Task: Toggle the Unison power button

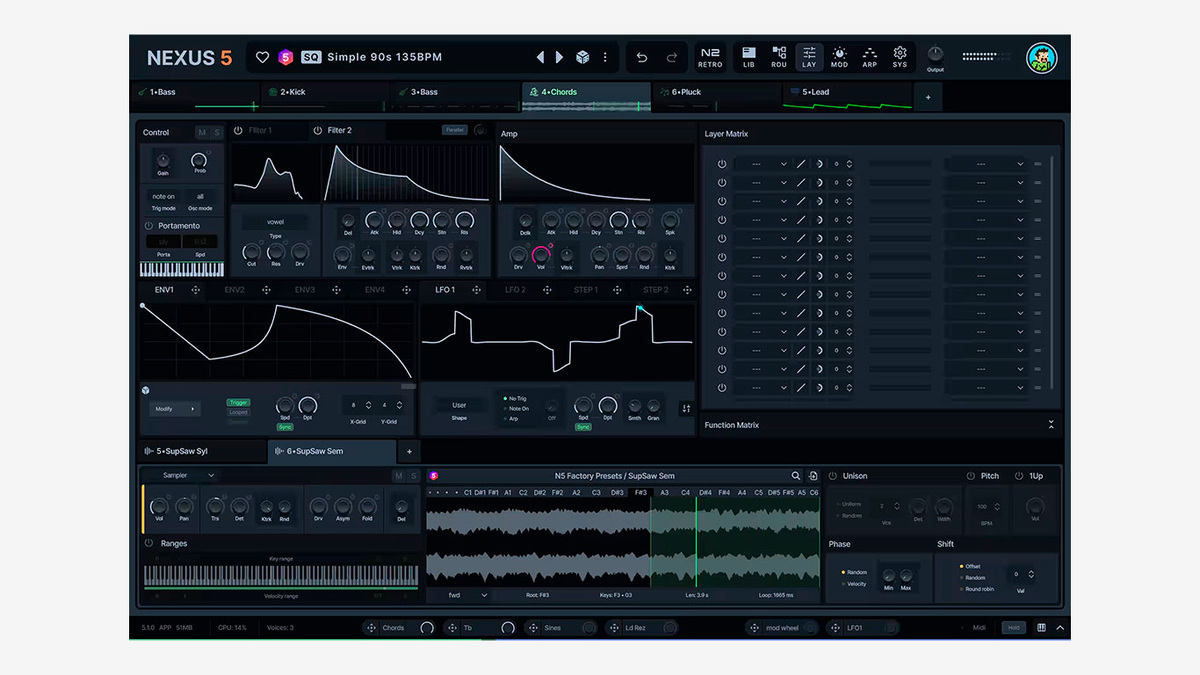Action: 833,476
